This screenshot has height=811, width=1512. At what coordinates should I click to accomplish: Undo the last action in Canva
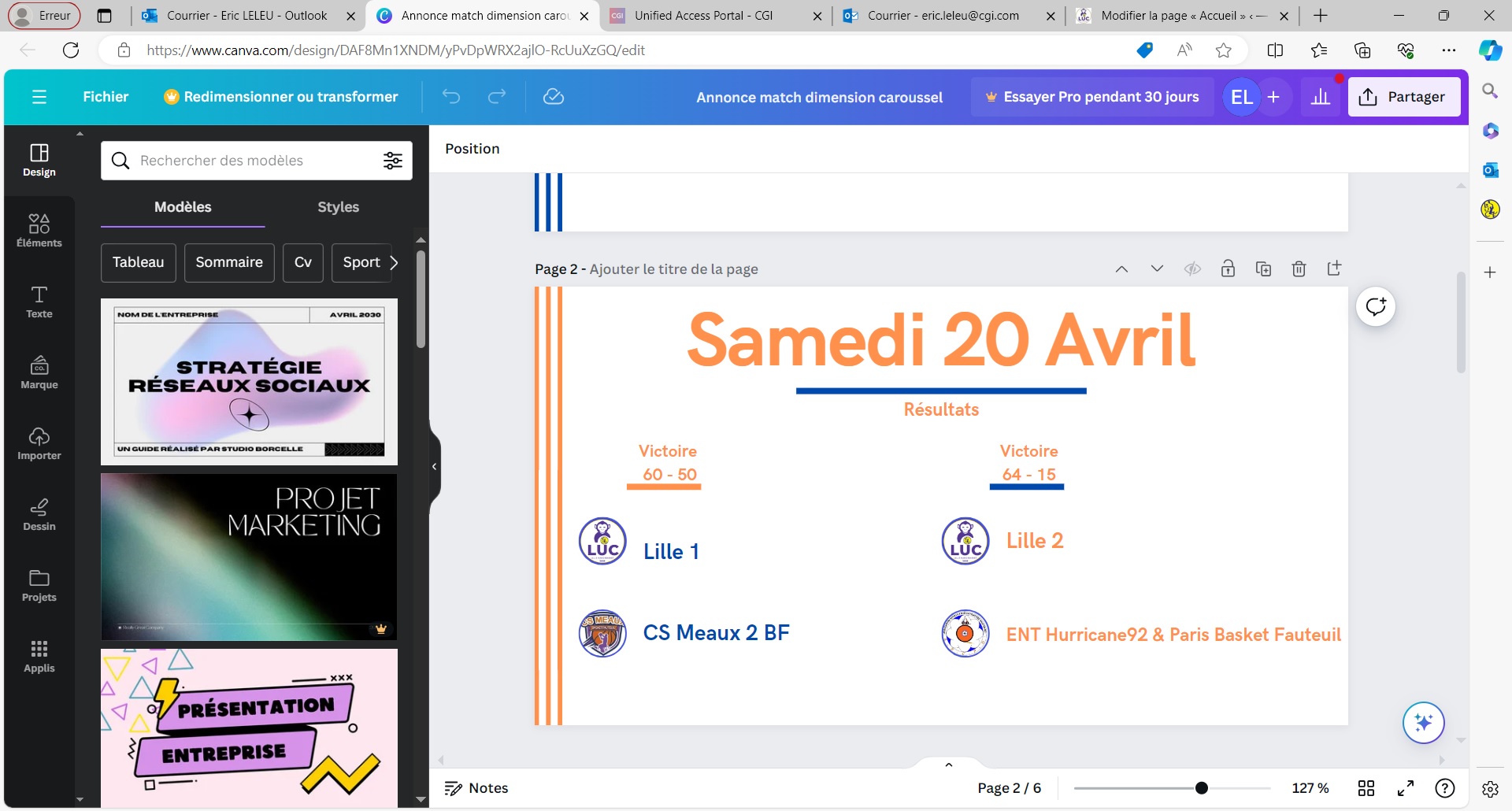pyautogui.click(x=450, y=97)
